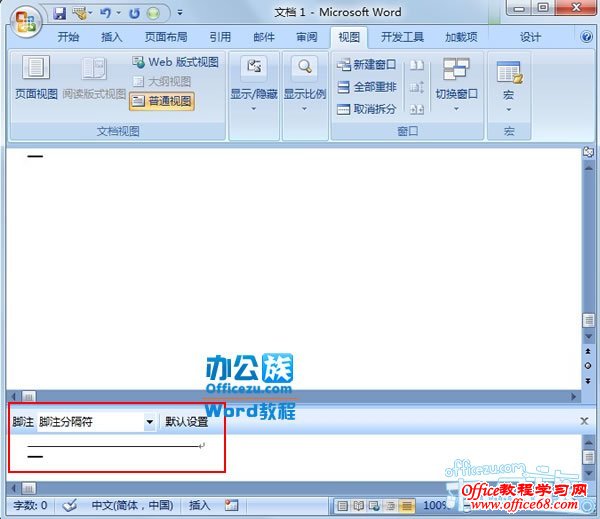Click the ruler toggle icon above the vertical scrollbar
Image resolution: width=600 pixels, height=519 pixels.
click(588, 152)
